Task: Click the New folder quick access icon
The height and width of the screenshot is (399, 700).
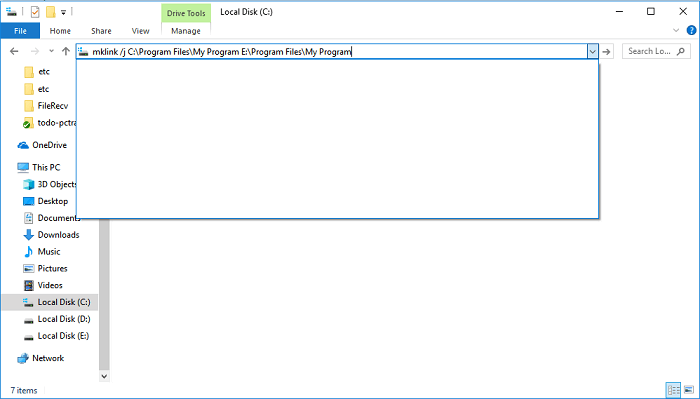Action: [x=51, y=12]
